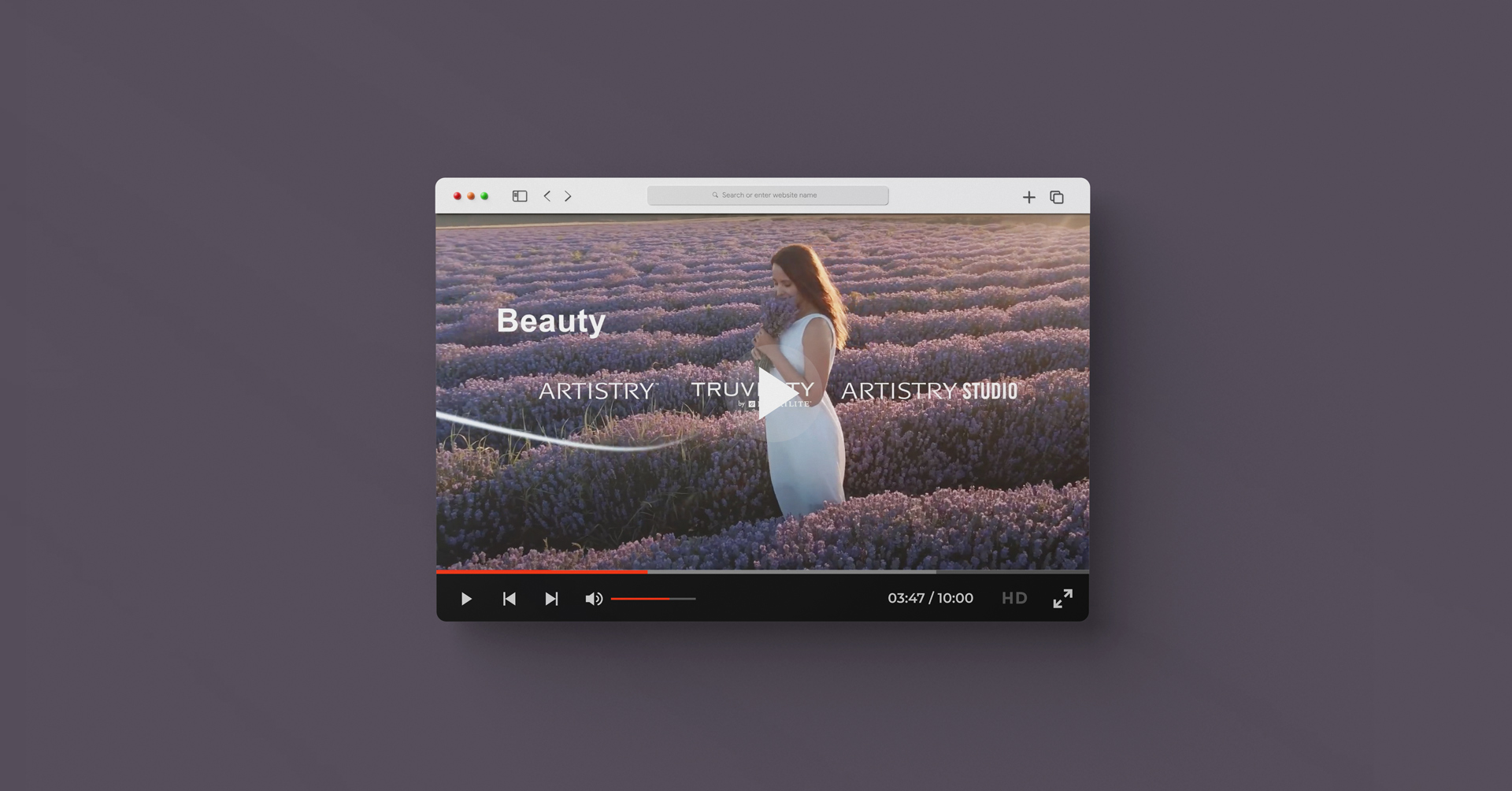This screenshot has width=1512, height=791.
Task: Seek on the video progress bar
Action: point(762,571)
